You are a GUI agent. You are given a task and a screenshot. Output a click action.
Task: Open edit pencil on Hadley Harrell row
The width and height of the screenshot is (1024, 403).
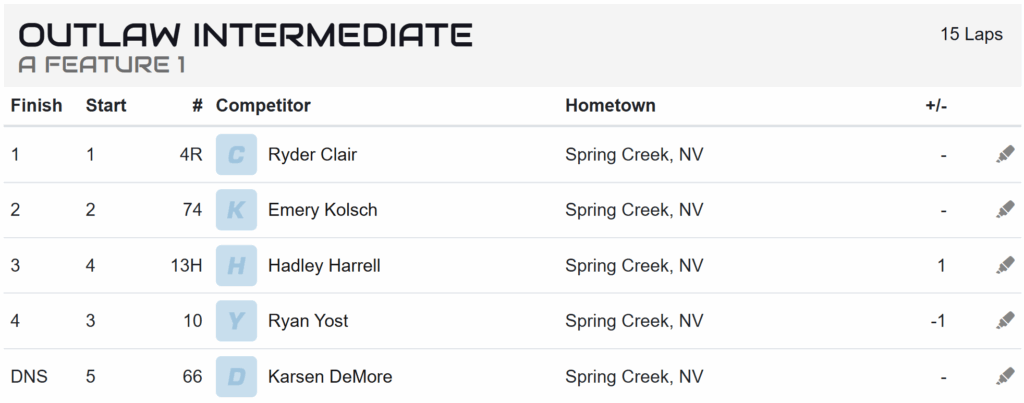coord(1005,265)
